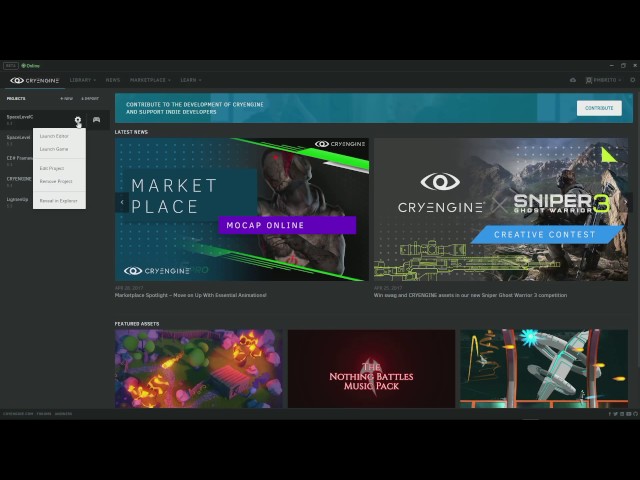Select Reveal in Explorer menu entry
The width and height of the screenshot is (640, 480).
coord(58,201)
